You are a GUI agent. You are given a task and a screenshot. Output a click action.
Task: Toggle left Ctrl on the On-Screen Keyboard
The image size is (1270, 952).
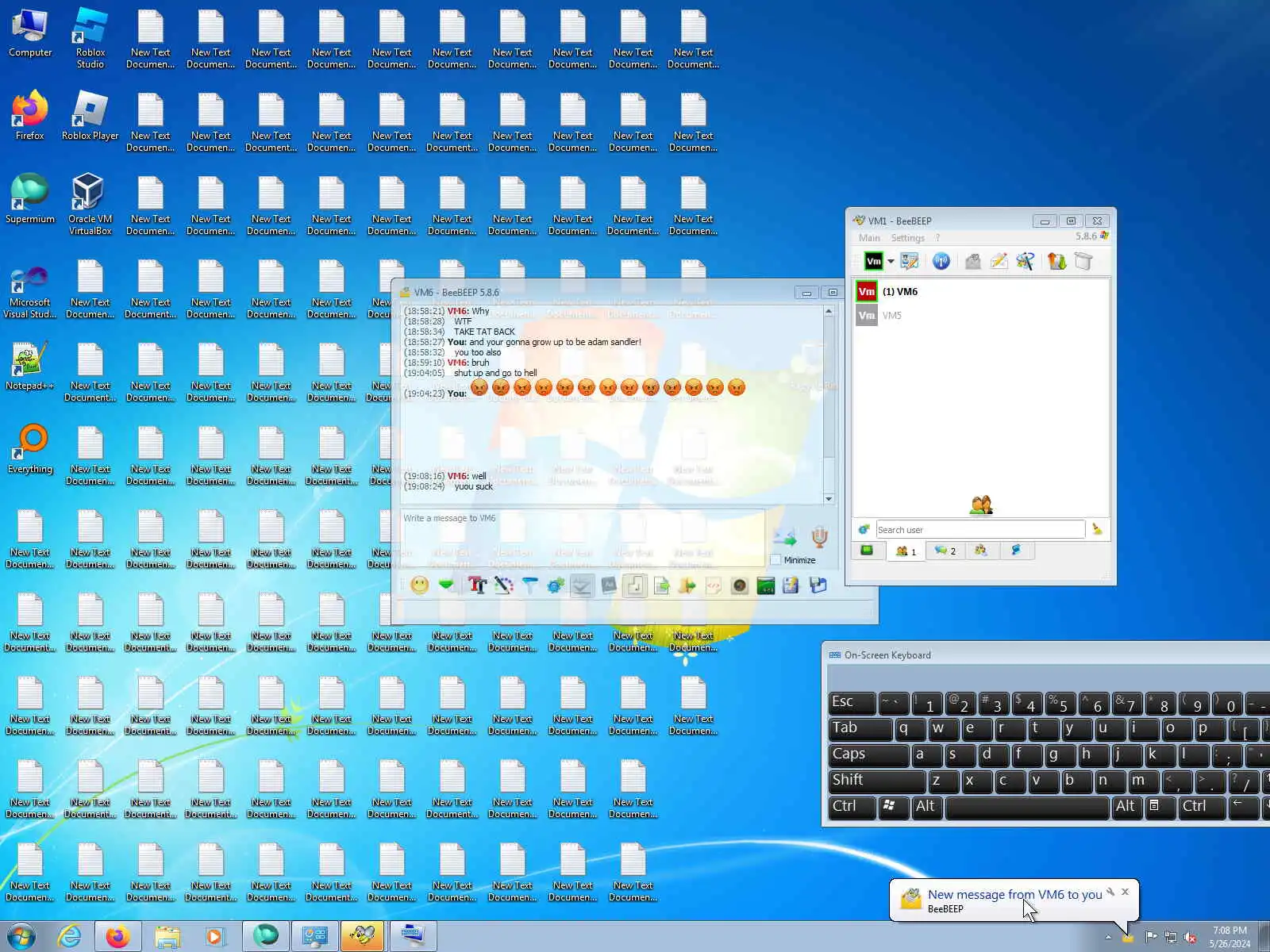point(852,807)
